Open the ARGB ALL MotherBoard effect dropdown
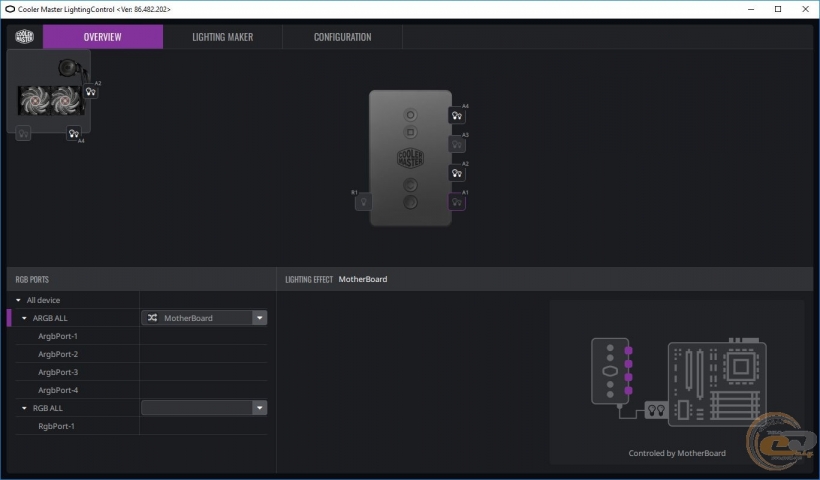820x480 pixels. 259,318
